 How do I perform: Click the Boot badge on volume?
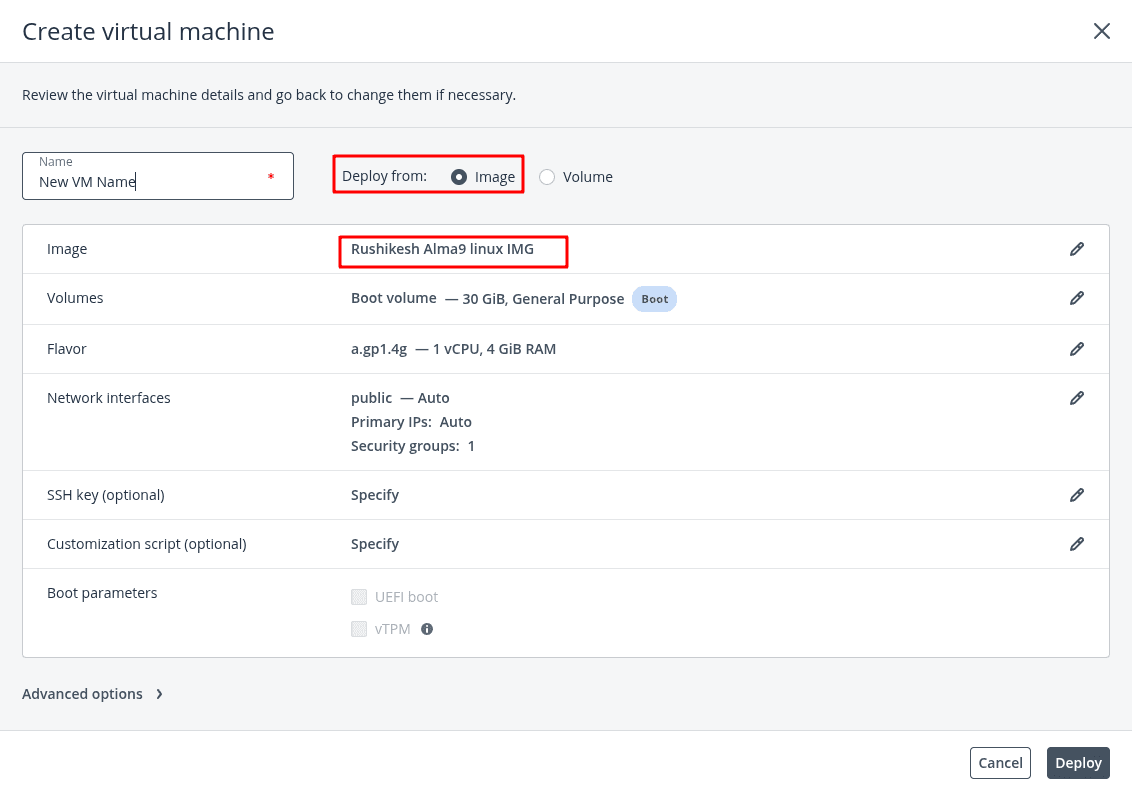point(654,299)
